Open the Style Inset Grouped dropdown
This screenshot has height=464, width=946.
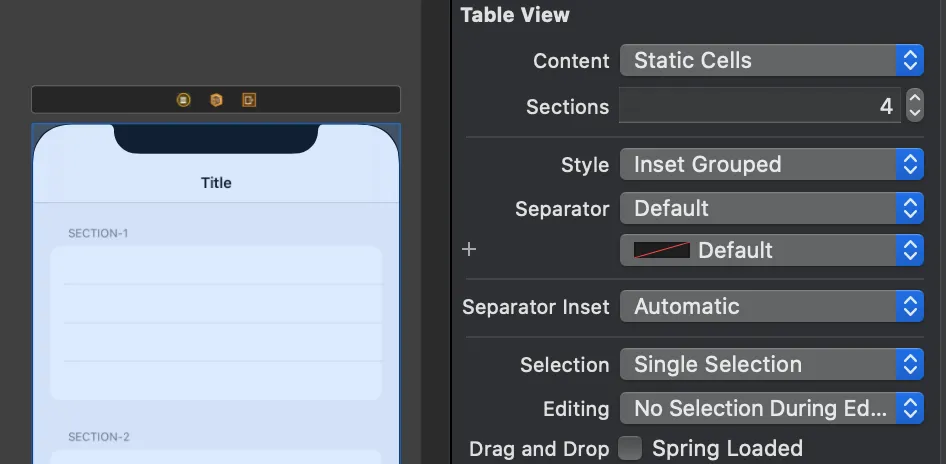(x=771, y=164)
